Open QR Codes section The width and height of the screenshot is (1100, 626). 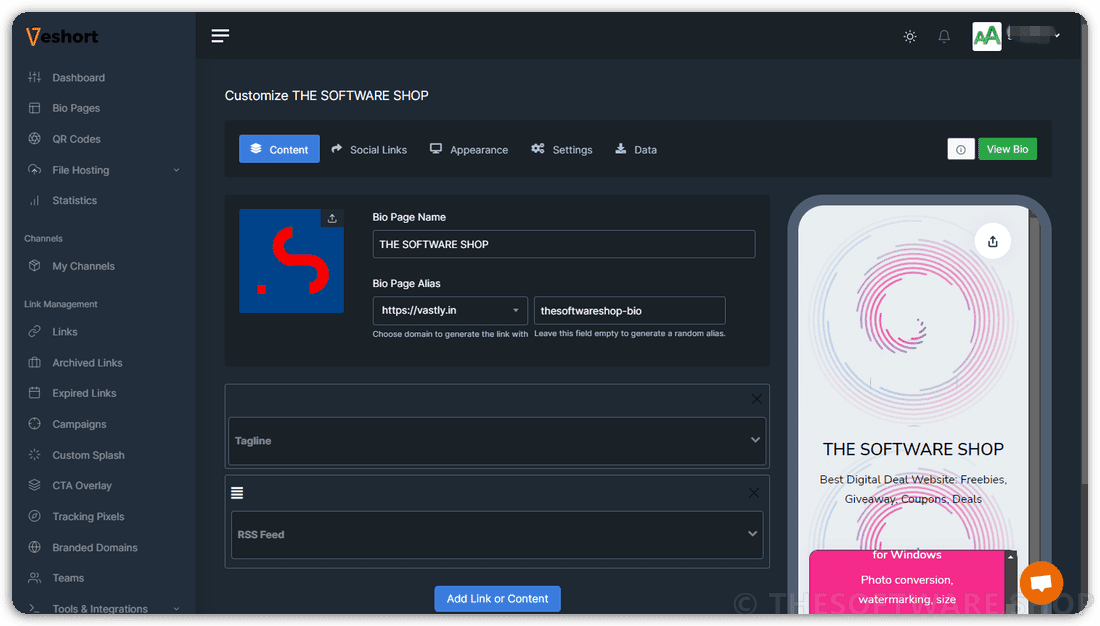click(76, 139)
